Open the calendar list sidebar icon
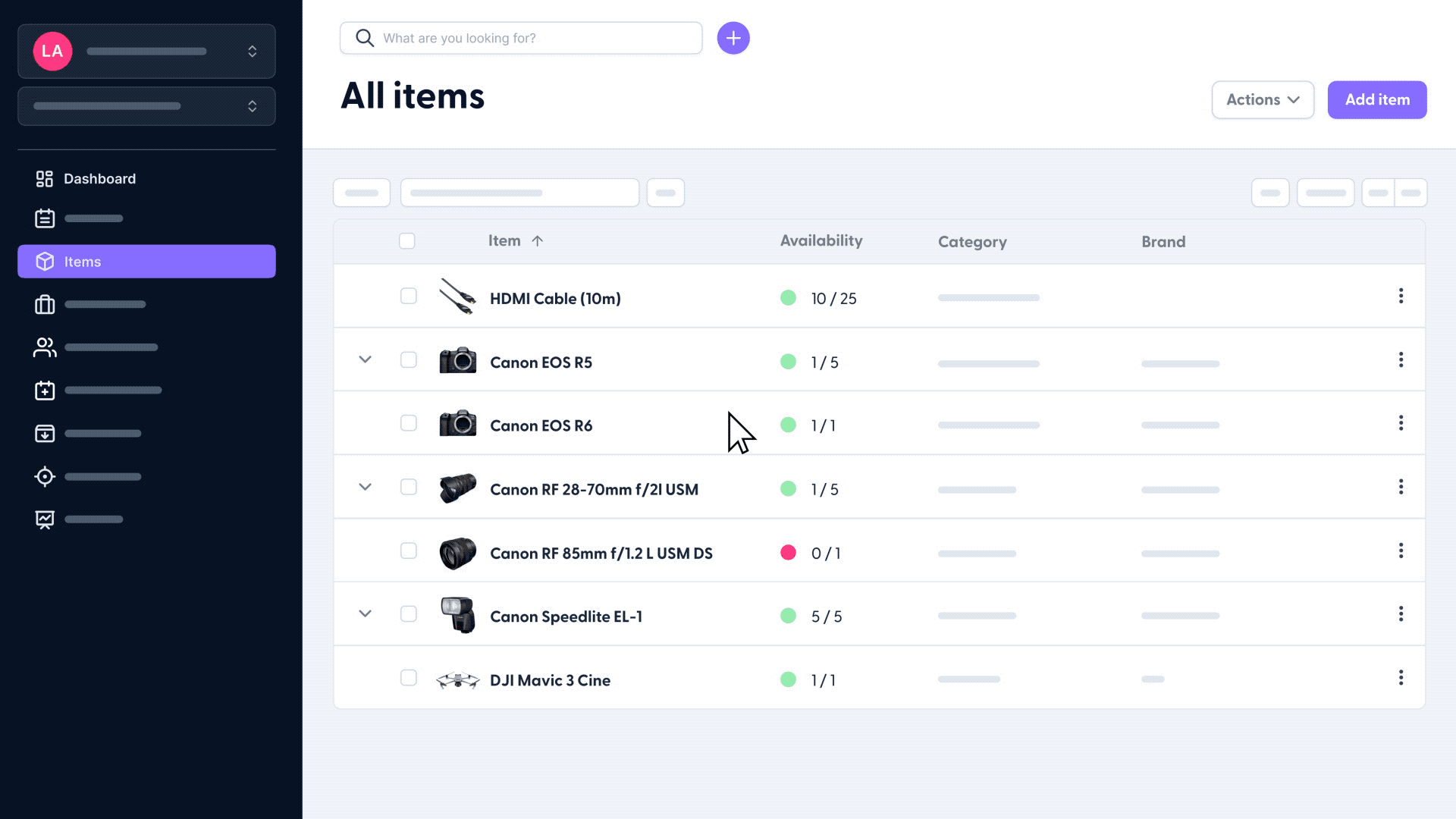This screenshot has height=819, width=1456. tap(45, 218)
